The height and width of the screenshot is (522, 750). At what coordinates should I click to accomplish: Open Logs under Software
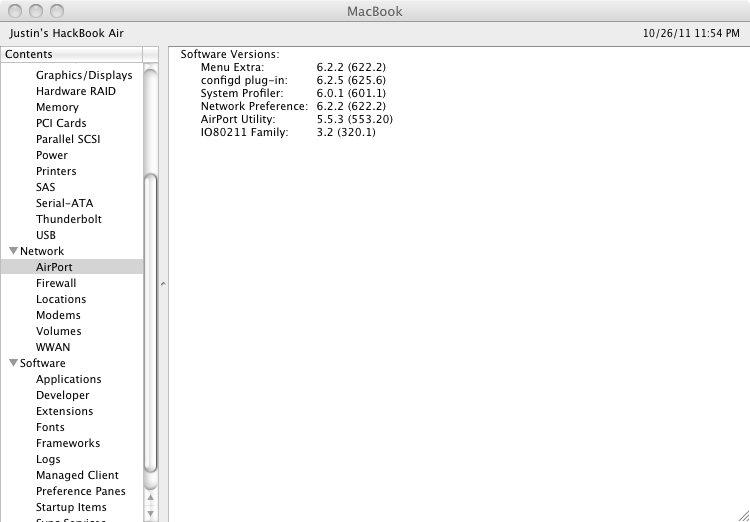48,459
